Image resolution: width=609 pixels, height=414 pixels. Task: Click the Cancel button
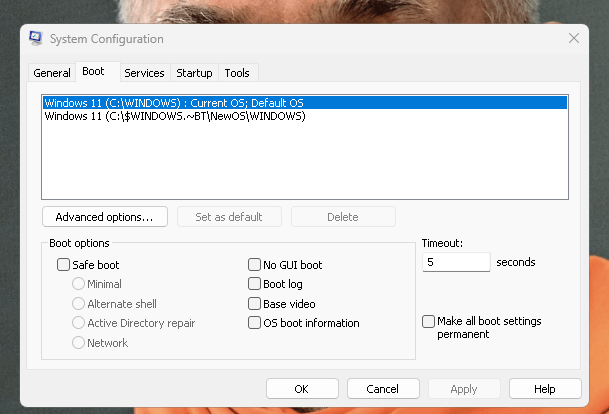[x=383, y=389]
